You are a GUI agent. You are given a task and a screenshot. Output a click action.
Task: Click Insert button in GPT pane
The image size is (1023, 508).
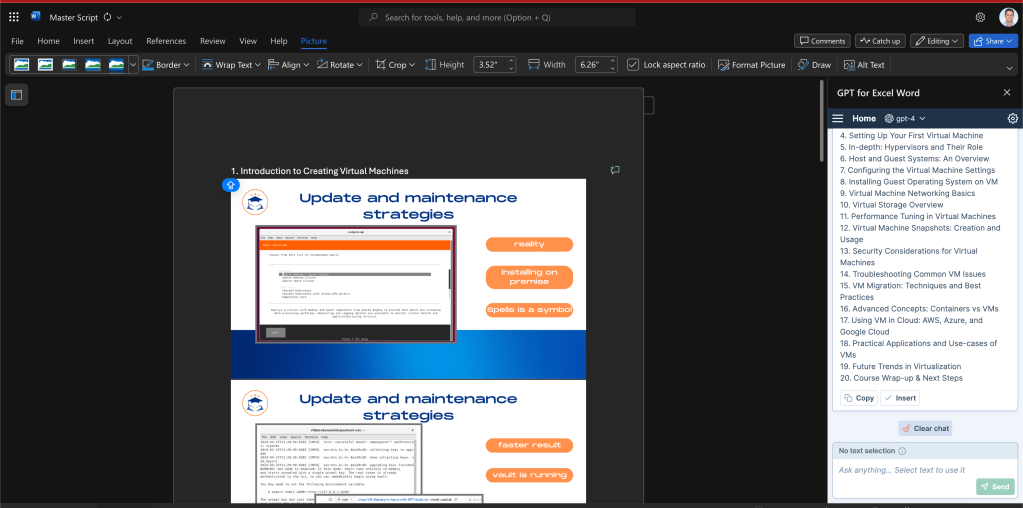coord(900,398)
